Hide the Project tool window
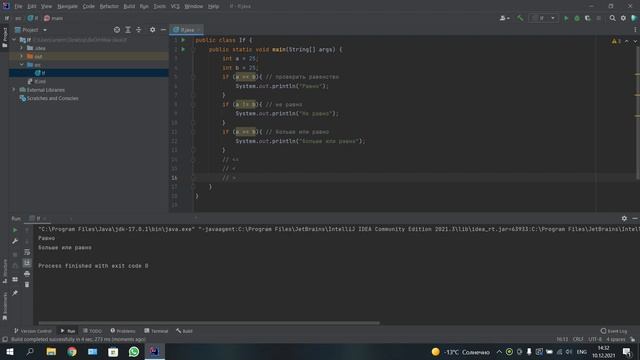The image size is (640, 360). pos(163,30)
